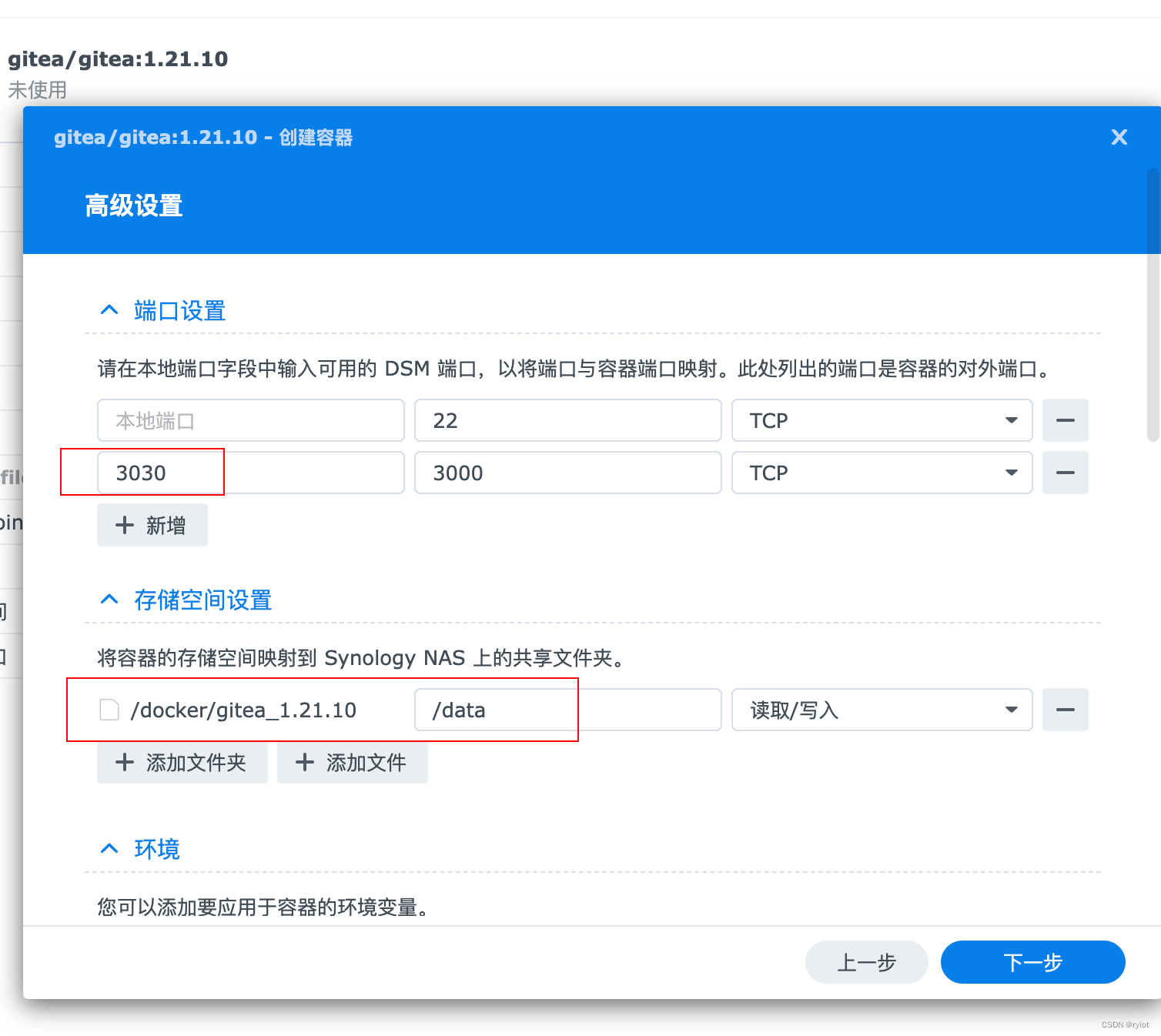1161x1036 pixels.
Task: Click the 添加文件 button
Action: tap(353, 762)
